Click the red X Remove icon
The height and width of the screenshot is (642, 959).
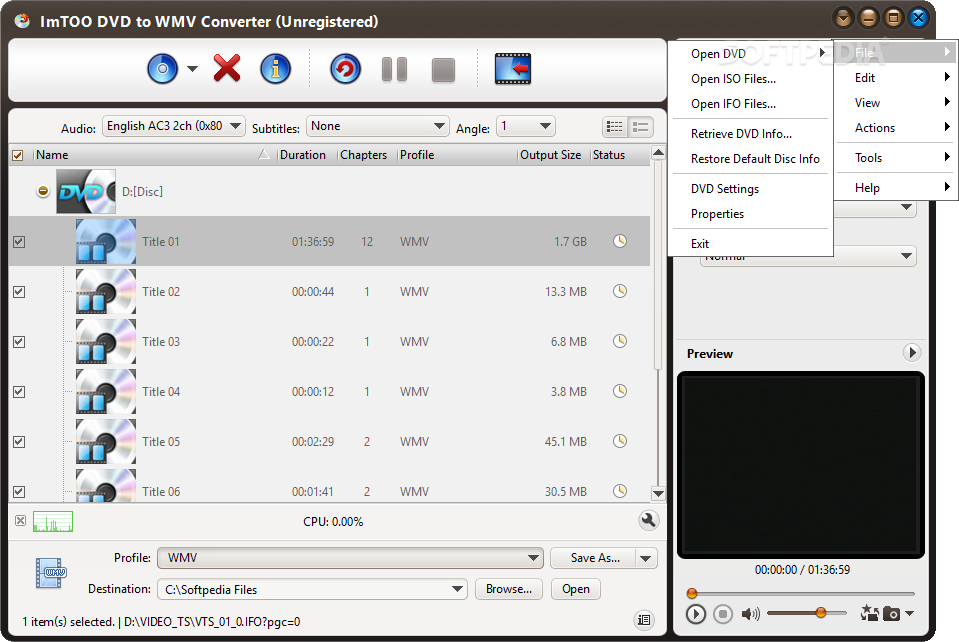point(227,68)
